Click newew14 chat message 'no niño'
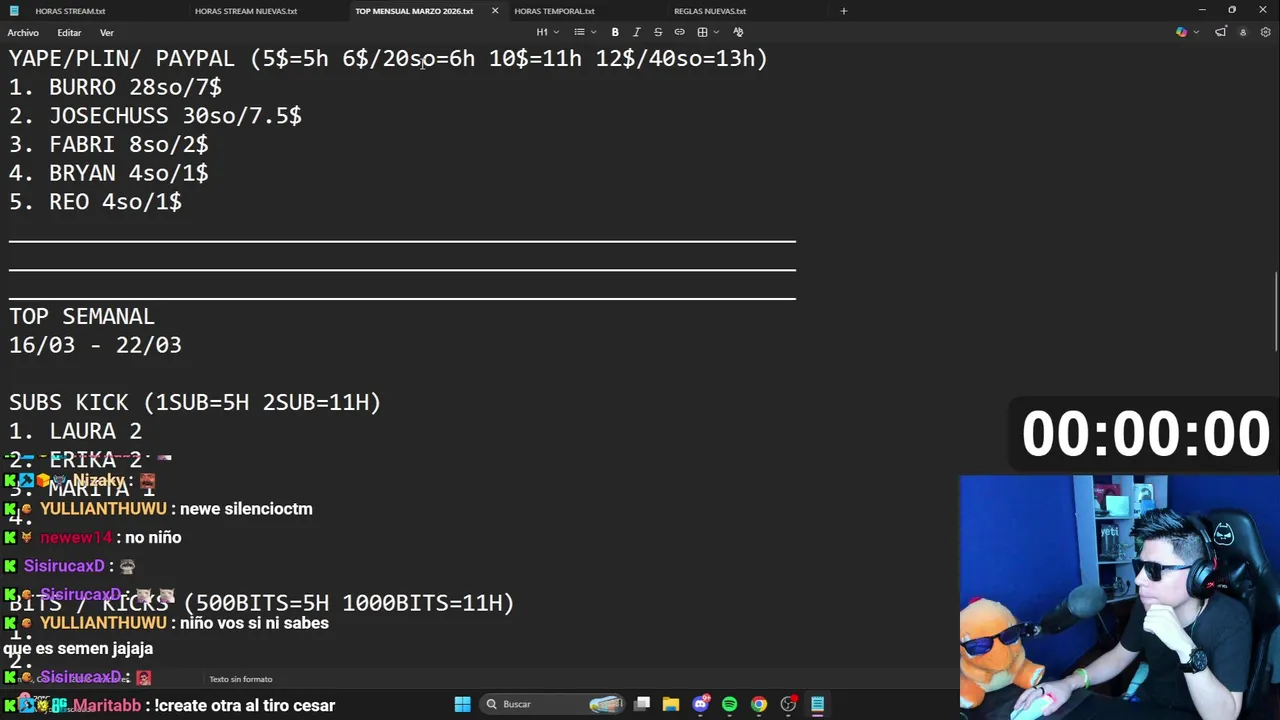Screen dimensions: 1280x720 coord(153,538)
